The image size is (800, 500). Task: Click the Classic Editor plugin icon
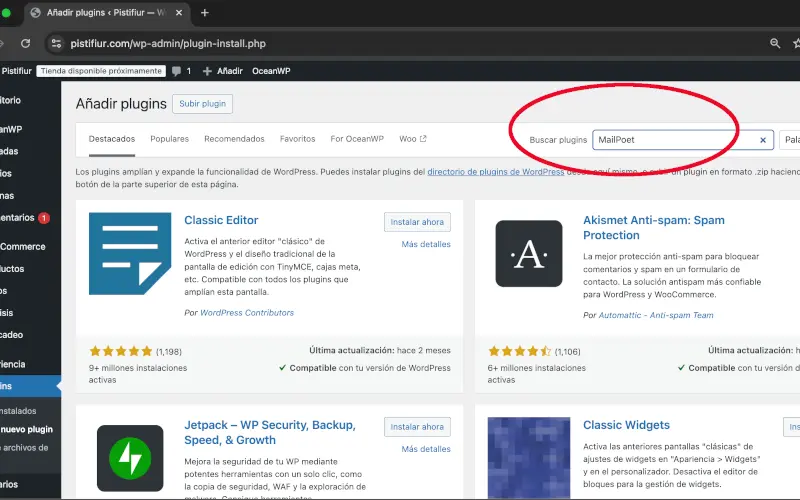130,254
